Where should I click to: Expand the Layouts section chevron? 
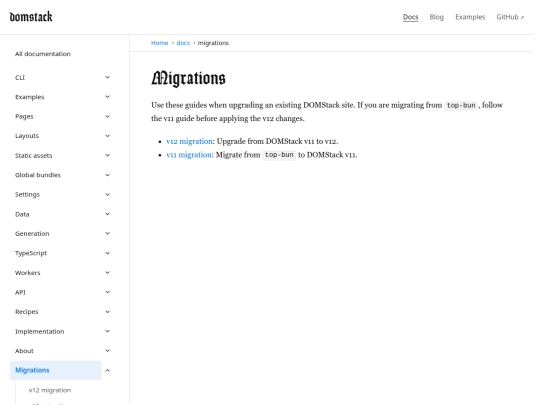107,136
